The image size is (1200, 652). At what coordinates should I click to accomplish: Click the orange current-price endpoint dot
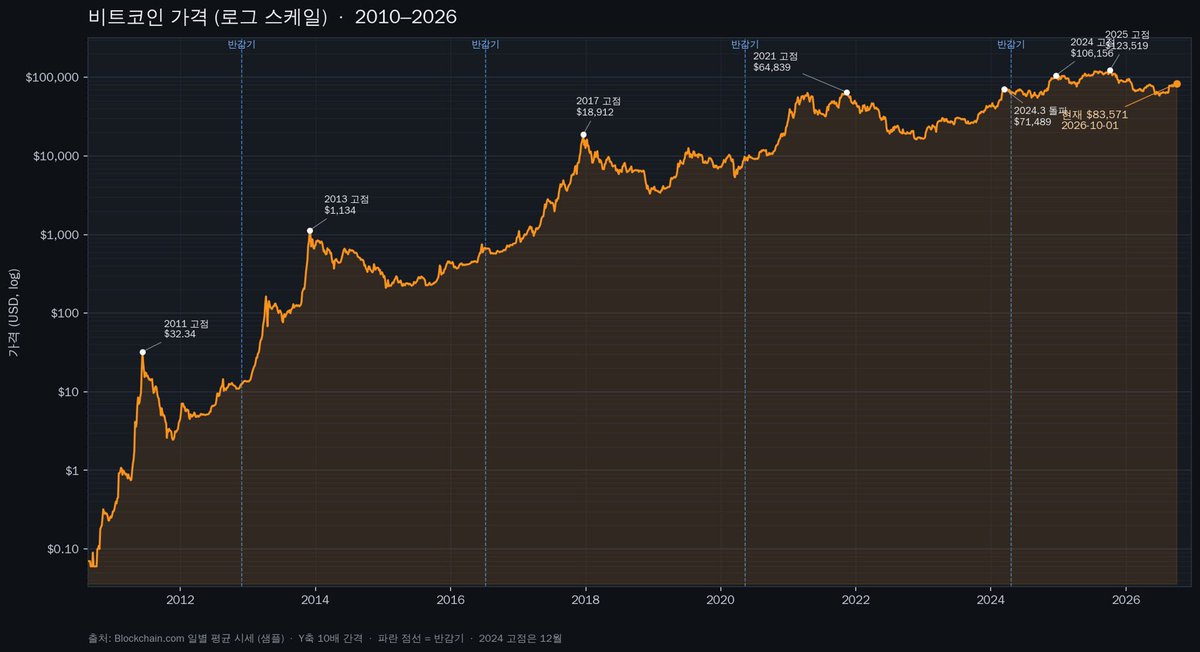coord(1177,84)
